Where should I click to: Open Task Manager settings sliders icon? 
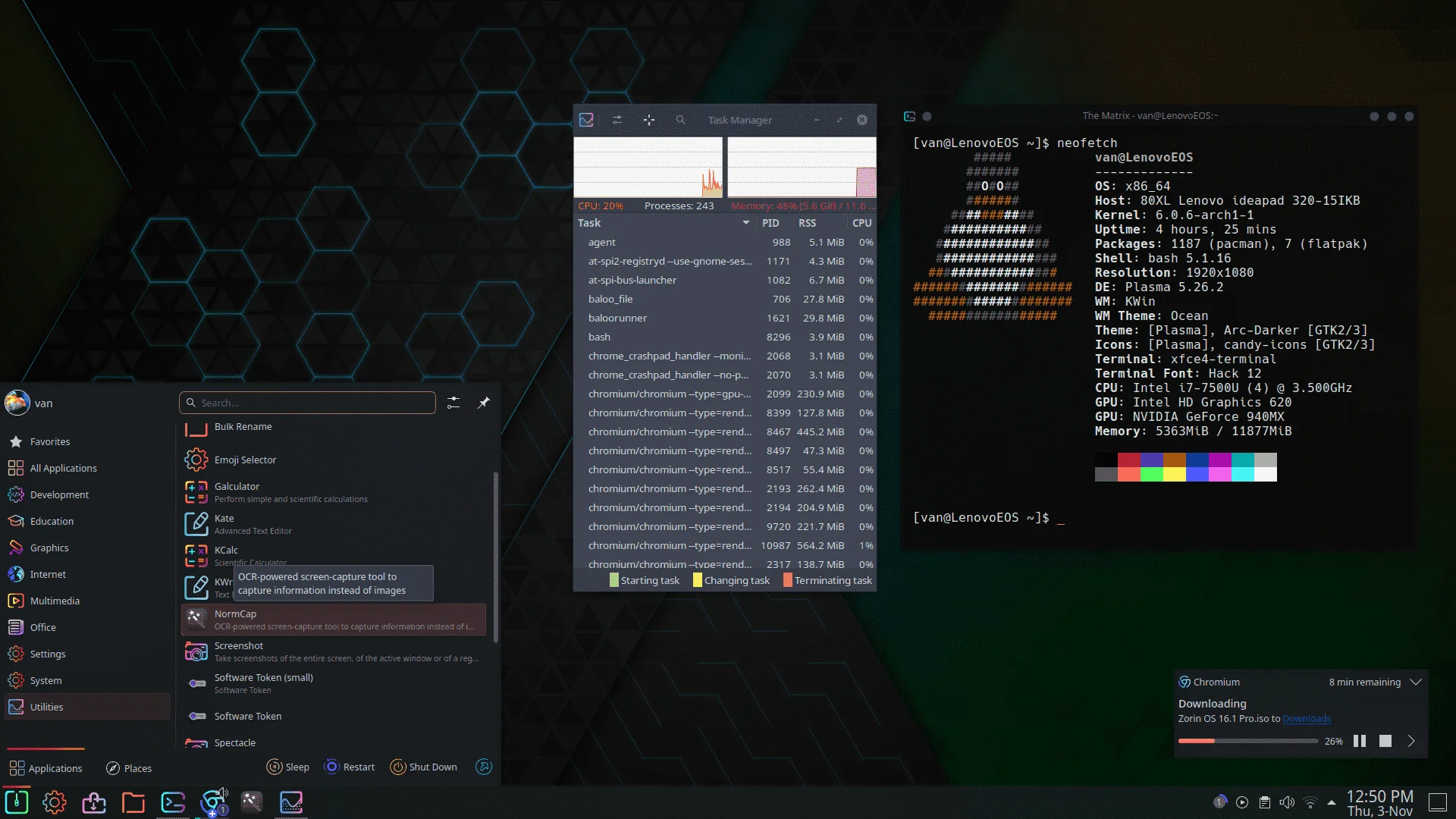click(617, 120)
